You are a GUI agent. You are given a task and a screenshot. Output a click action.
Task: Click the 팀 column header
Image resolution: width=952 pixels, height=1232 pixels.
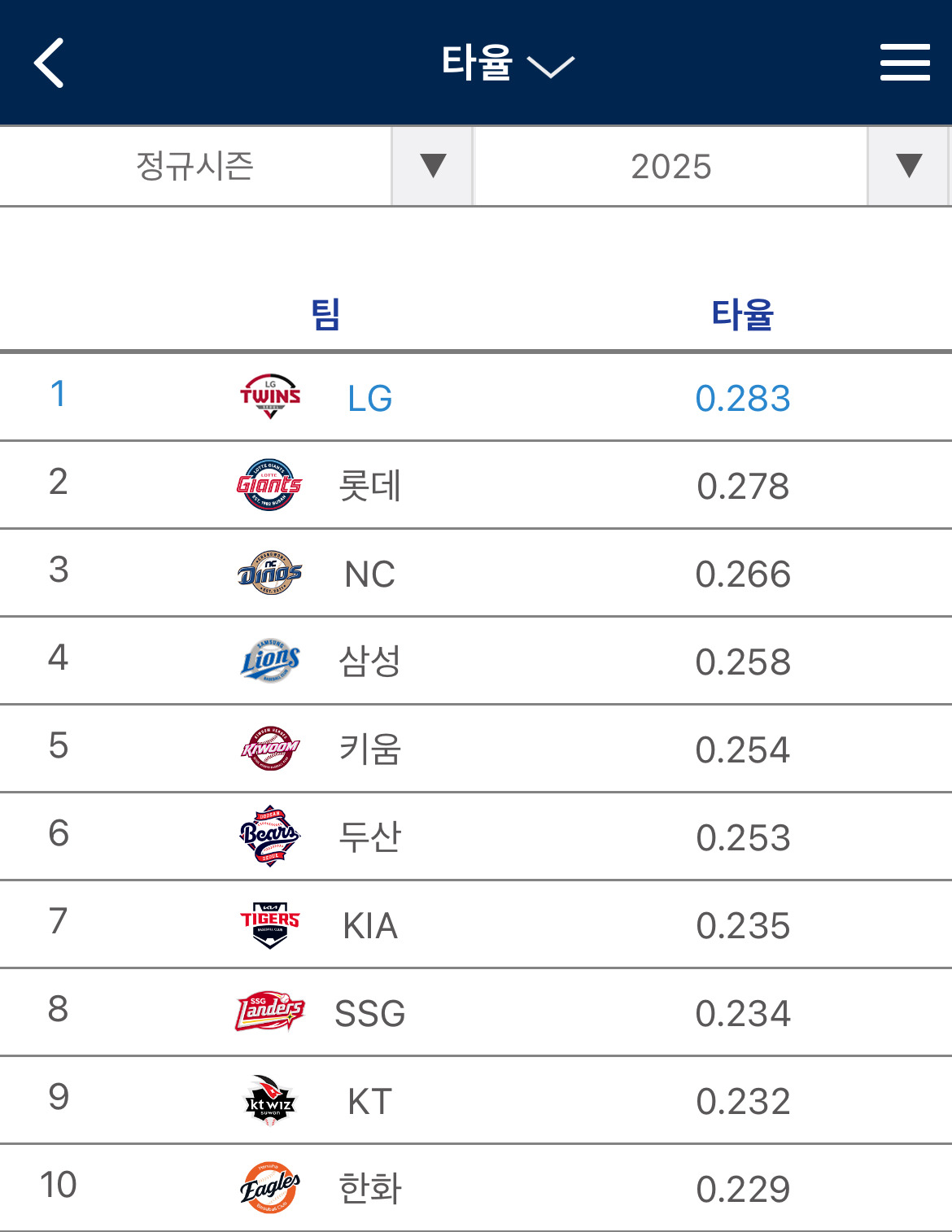pos(325,314)
